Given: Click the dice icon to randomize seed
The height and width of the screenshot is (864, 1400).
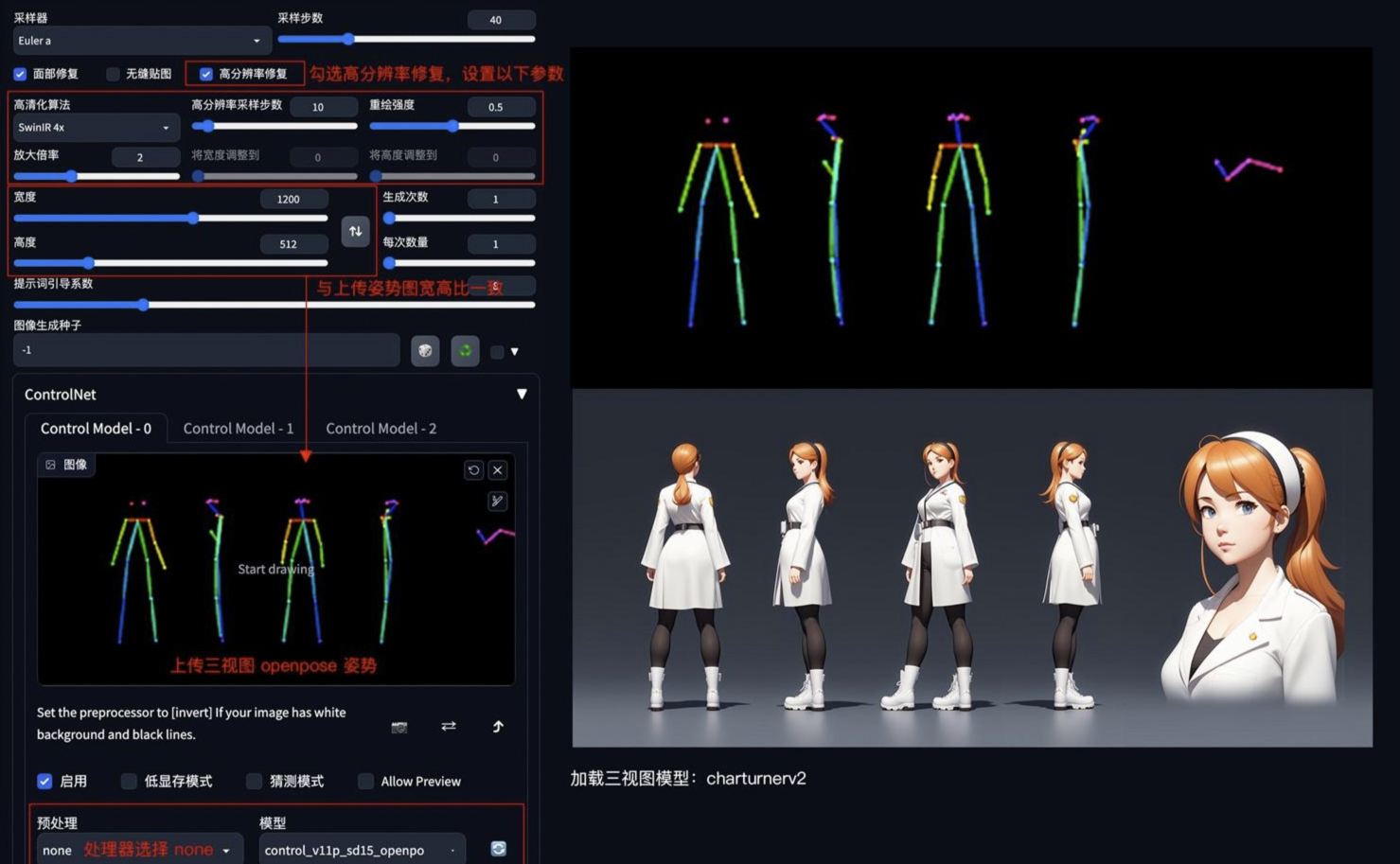Looking at the screenshot, I should coord(425,351).
